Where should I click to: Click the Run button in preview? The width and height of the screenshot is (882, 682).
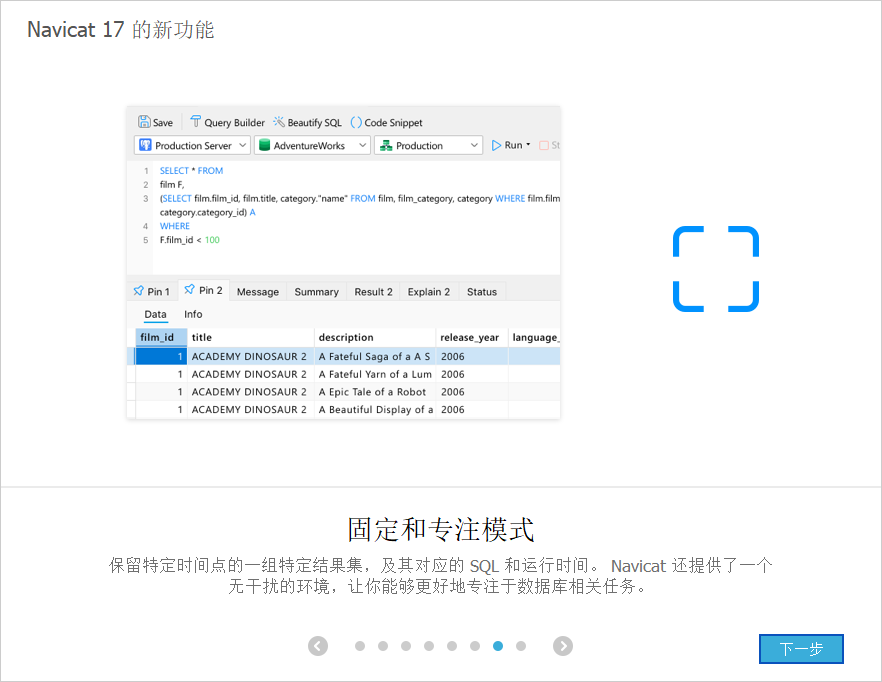[x=507, y=145]
